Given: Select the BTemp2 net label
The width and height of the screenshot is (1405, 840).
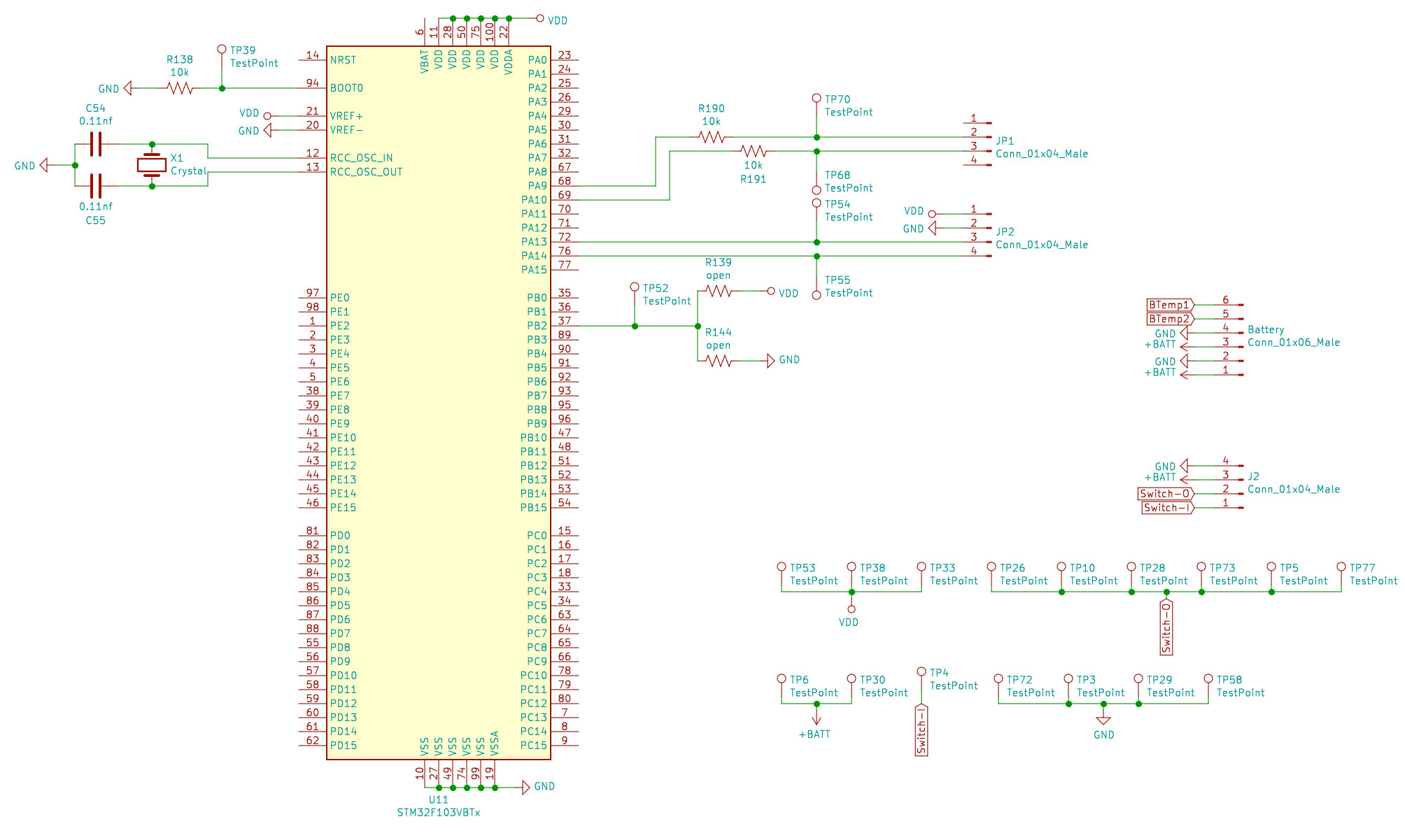Looking at the screenshot, I should pyautogui.click(x=1169, y=319).
